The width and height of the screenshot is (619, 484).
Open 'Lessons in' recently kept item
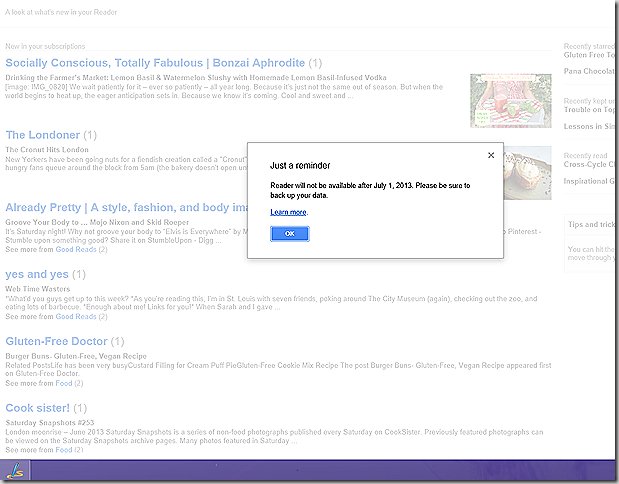point(589,126)
